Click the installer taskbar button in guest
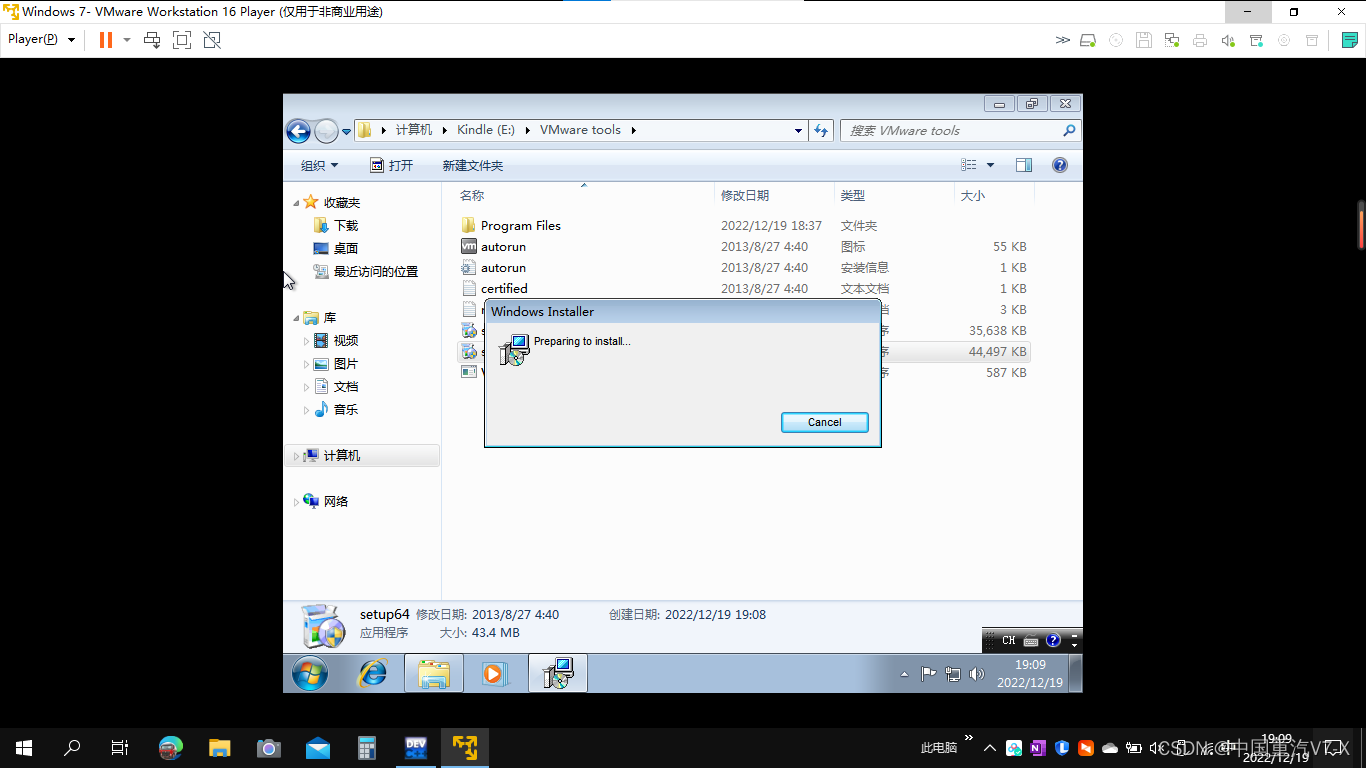 tap(558, 674)
